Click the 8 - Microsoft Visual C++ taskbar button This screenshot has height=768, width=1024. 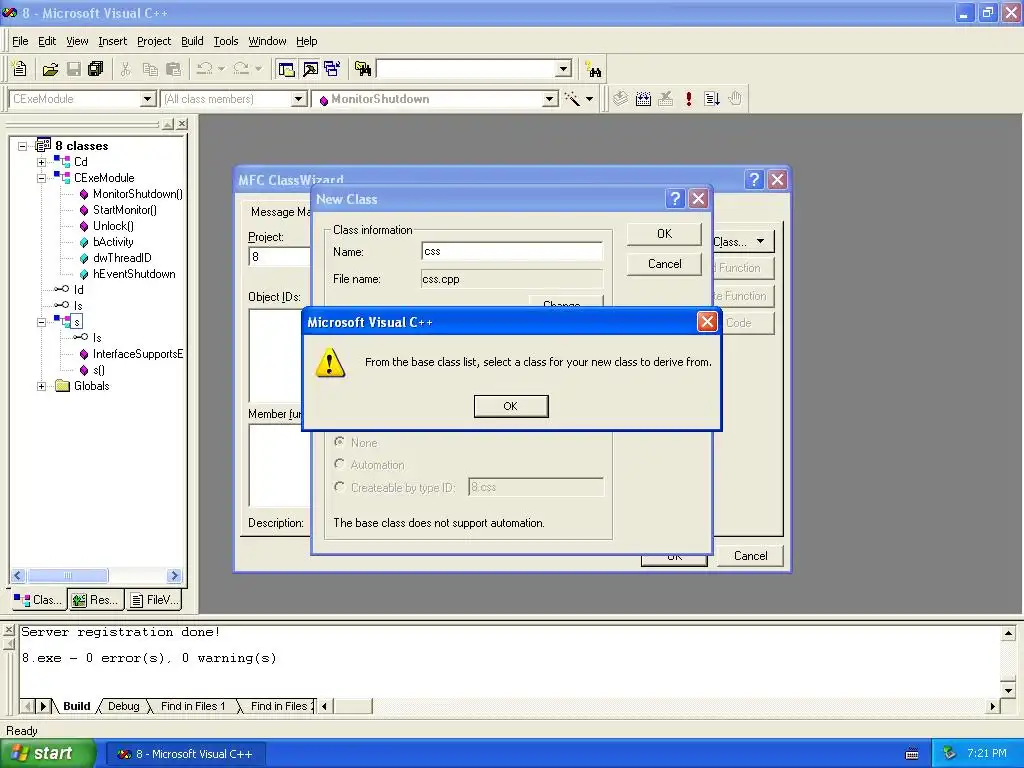click(x=185, y=754)
